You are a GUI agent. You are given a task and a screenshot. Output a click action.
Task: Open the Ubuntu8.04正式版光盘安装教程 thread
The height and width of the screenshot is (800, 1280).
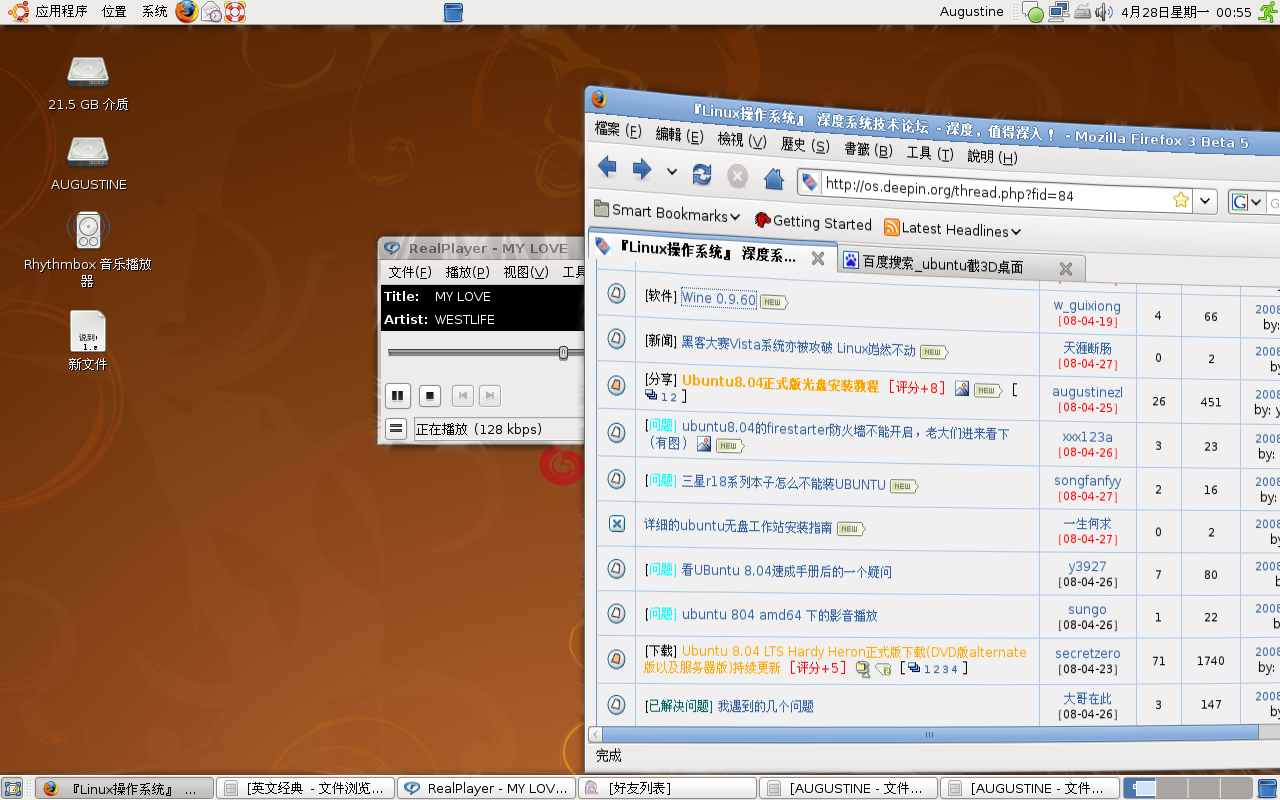point(780,383)
